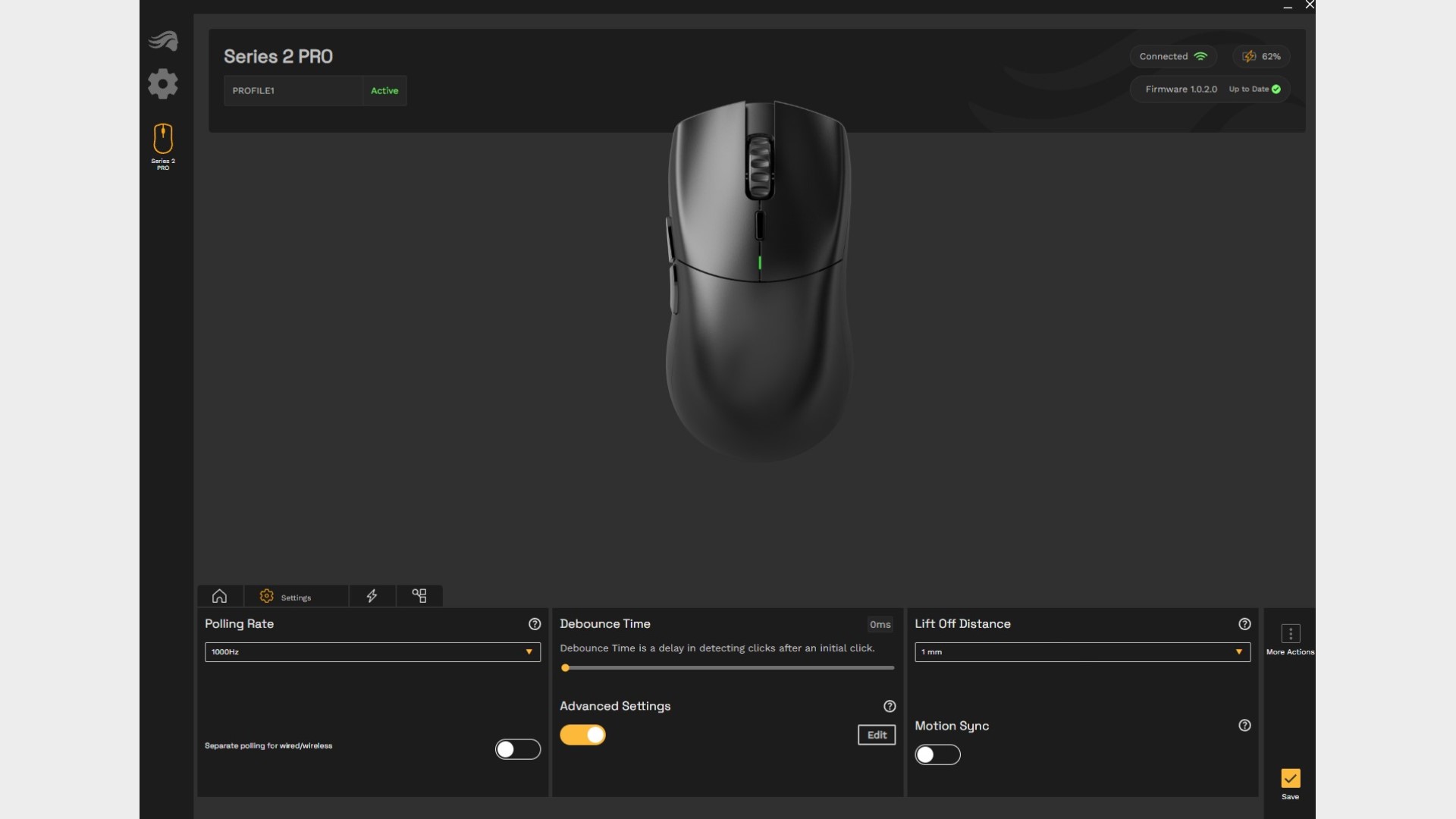Click the wireless connection status icon

click(1201, 56)
